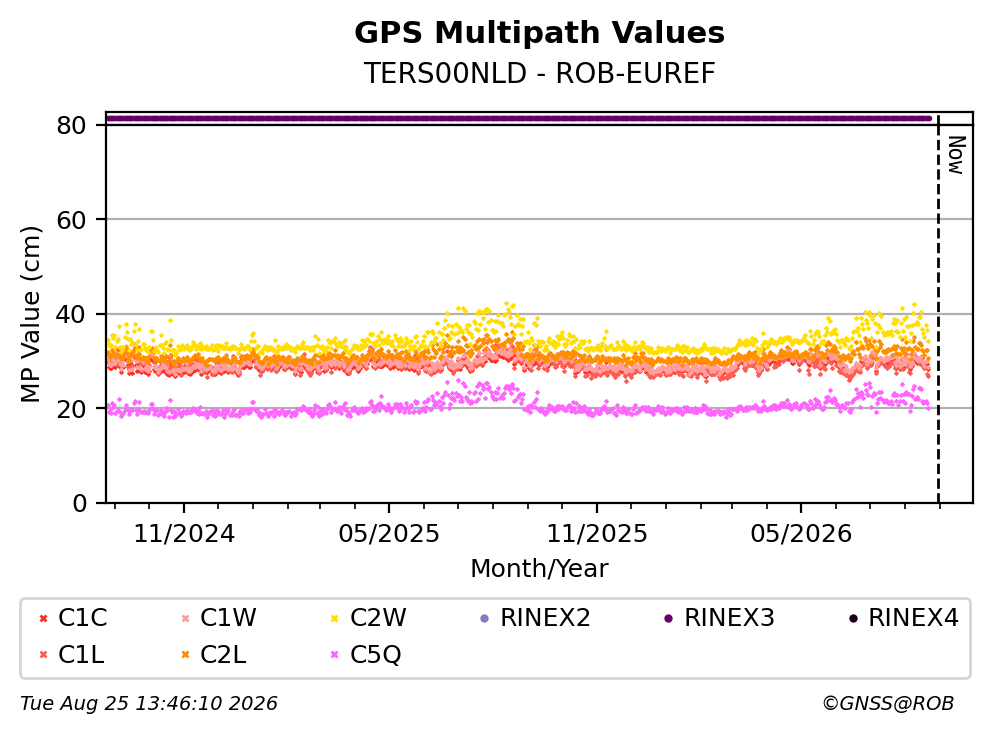Click the Month/Year axis label
993x734 pixels.
click(540, 569)
